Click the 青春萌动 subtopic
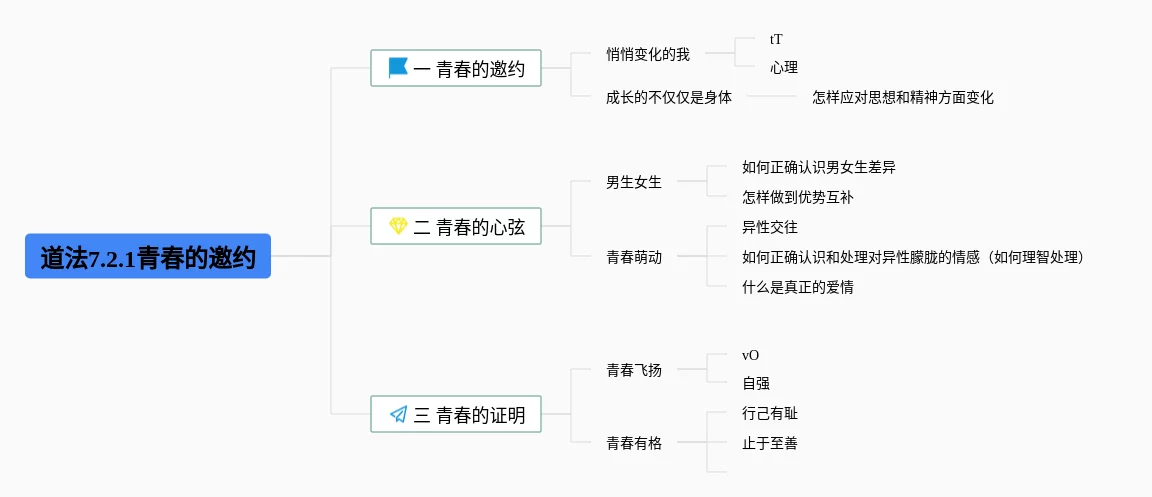Screen dimensions: 1152x497 pos(634,257)
